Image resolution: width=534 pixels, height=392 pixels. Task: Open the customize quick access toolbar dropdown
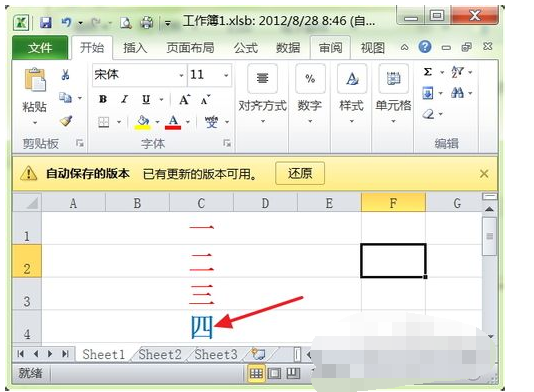[x=168, y=23]
